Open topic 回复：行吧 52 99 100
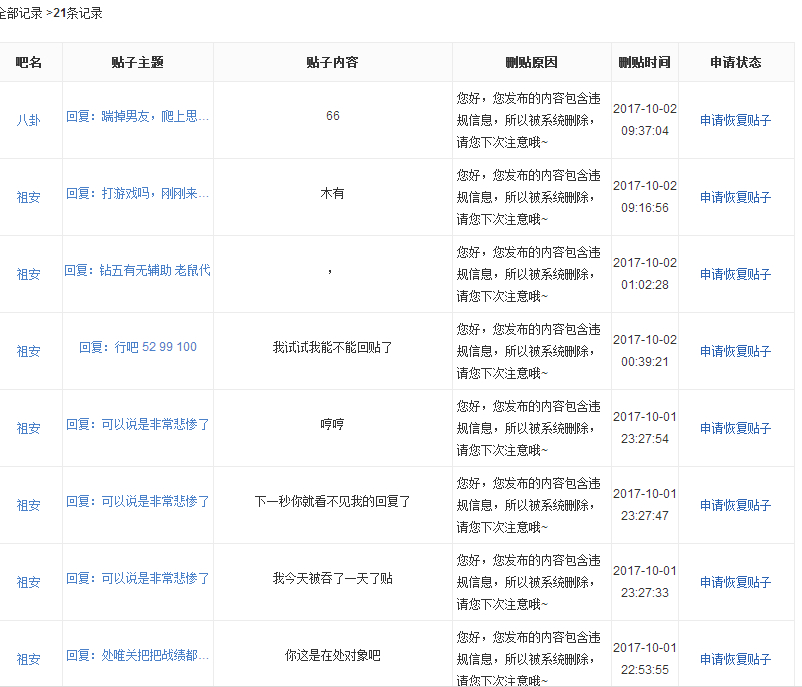Screen dimensions: 802x687 click(138, 347)
